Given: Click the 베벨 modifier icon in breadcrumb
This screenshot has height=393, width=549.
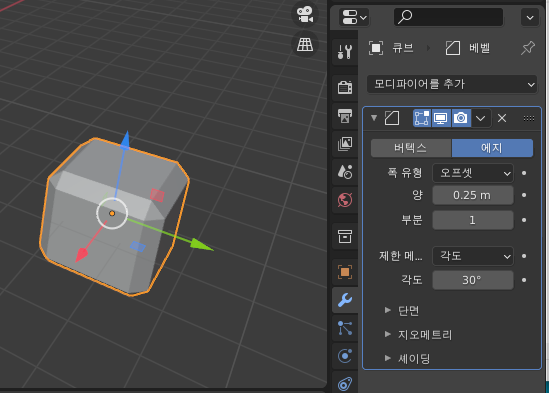Looking at the screenshot, I should point(453,48).
